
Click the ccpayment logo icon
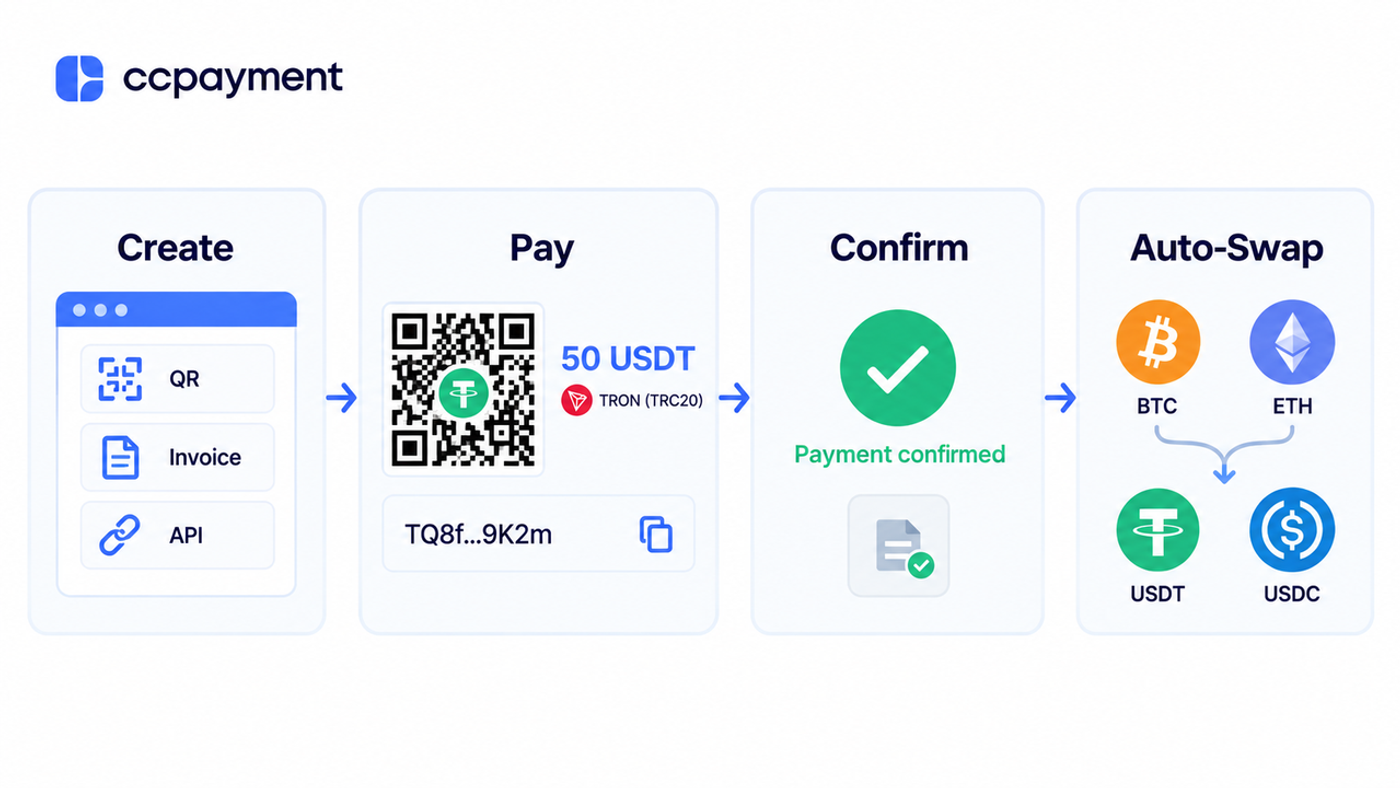point(80,79)
